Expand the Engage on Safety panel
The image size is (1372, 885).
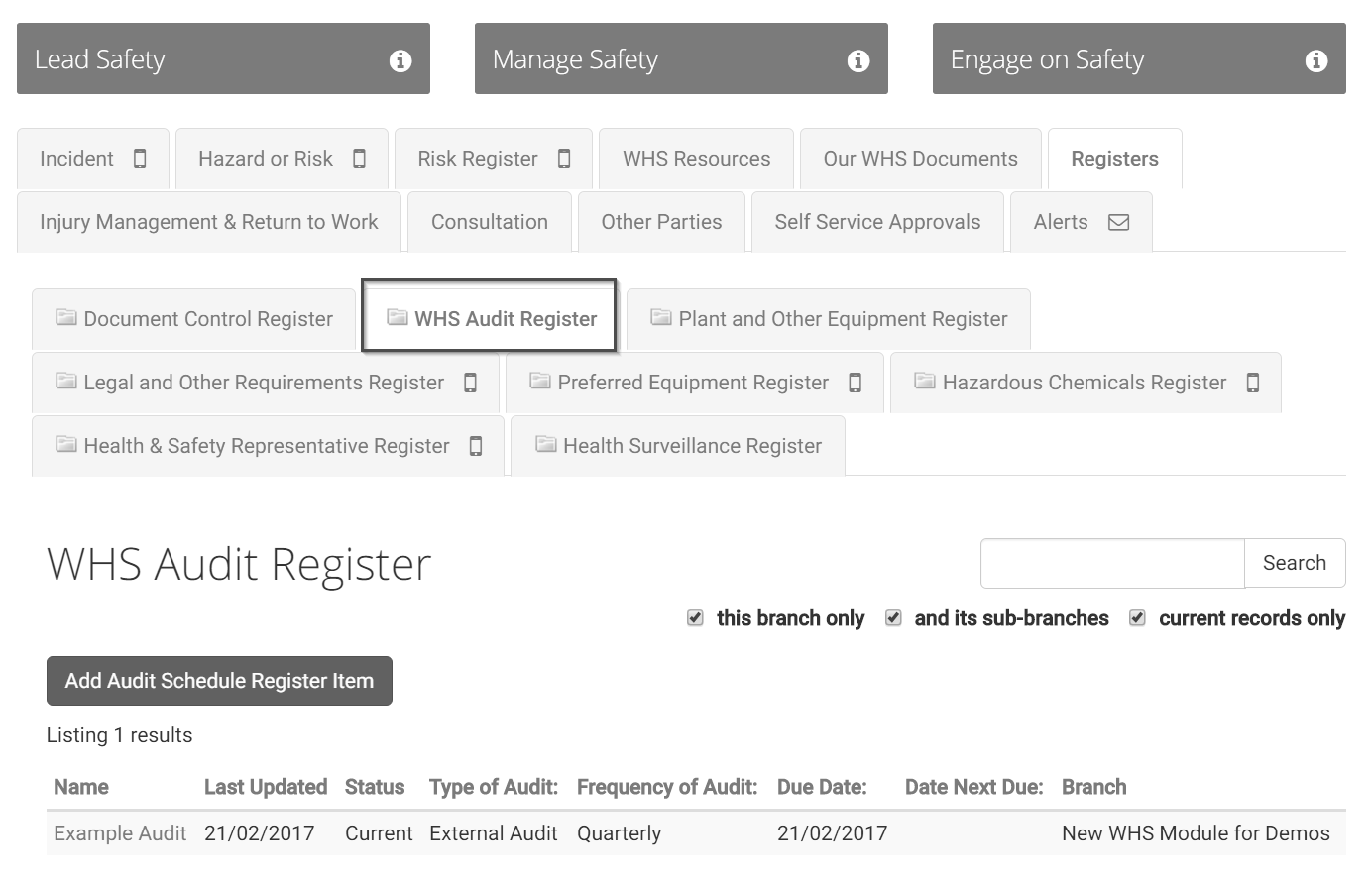(1110, 59)
